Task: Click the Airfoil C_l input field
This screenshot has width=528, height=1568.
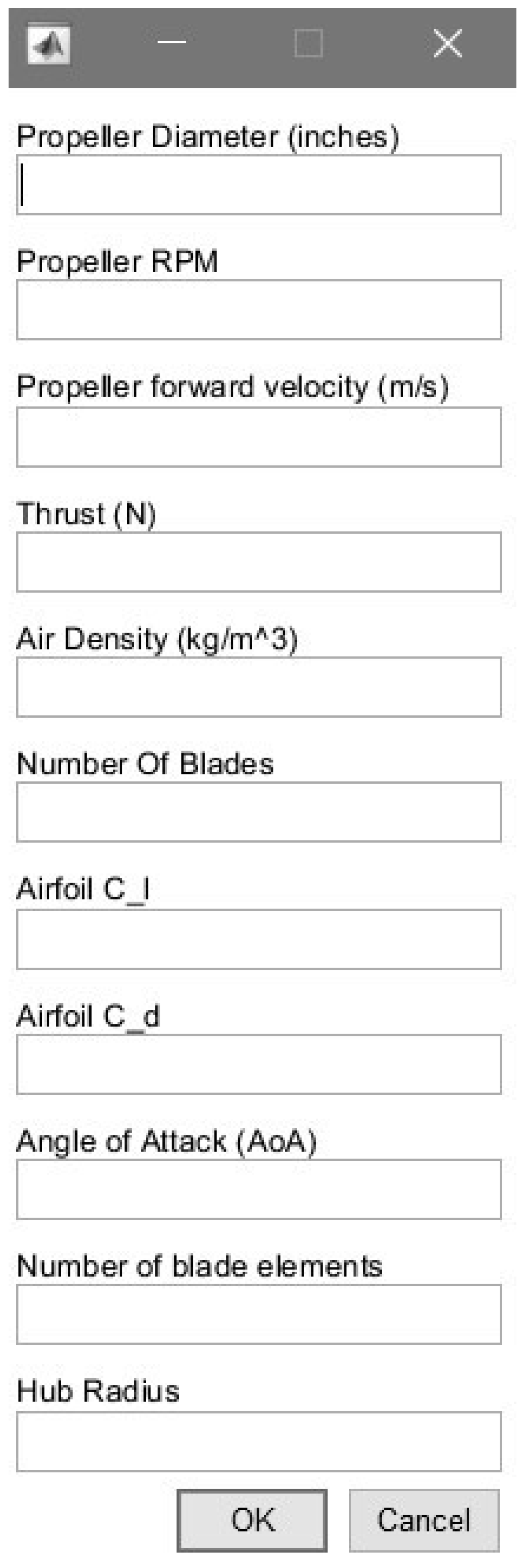Action: pyautogui.click(x=259, y=939)
